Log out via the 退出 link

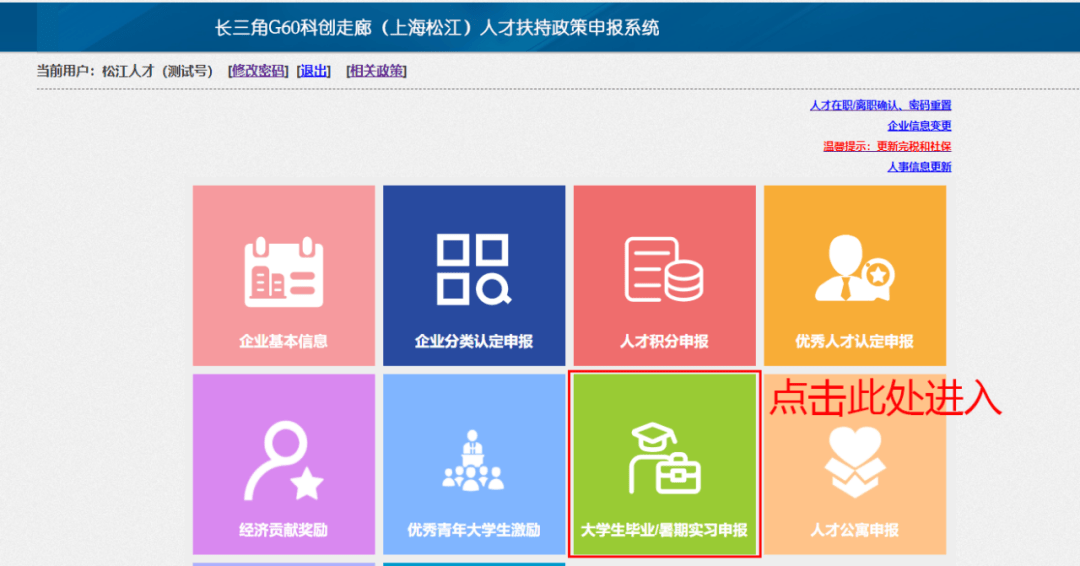tap(314, 71)
